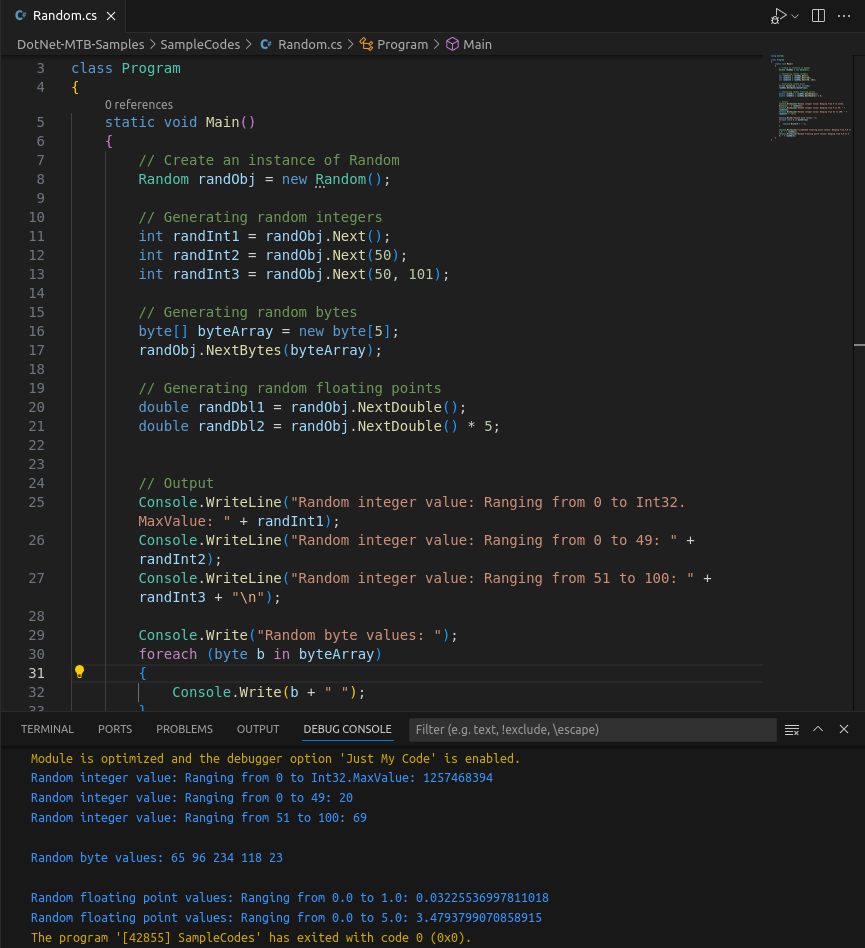Viewport: 865px width, 948px height.
Task: Run and debug the Random.cs file
Action: [779, 16]
